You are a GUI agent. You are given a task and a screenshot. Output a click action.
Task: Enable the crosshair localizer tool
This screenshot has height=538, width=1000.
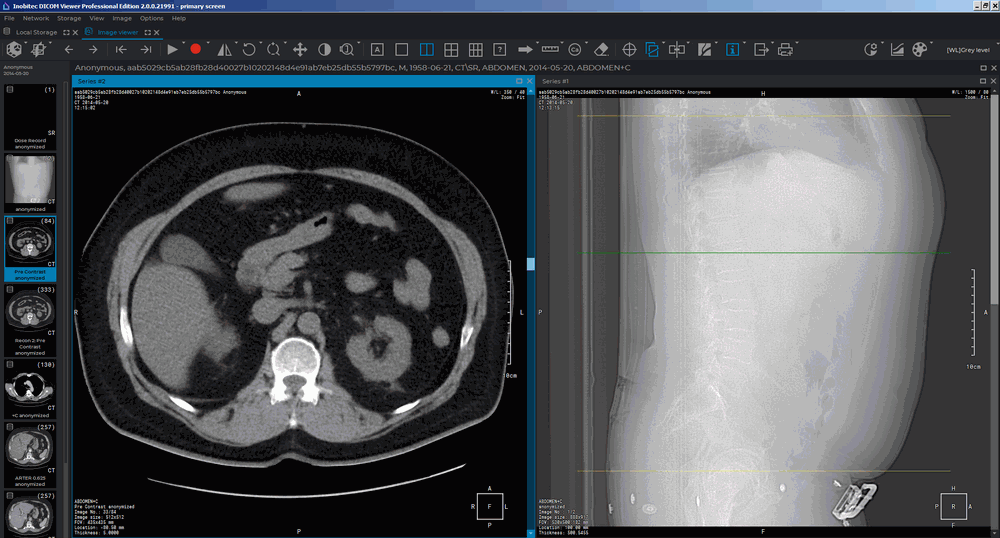[629, 49]
